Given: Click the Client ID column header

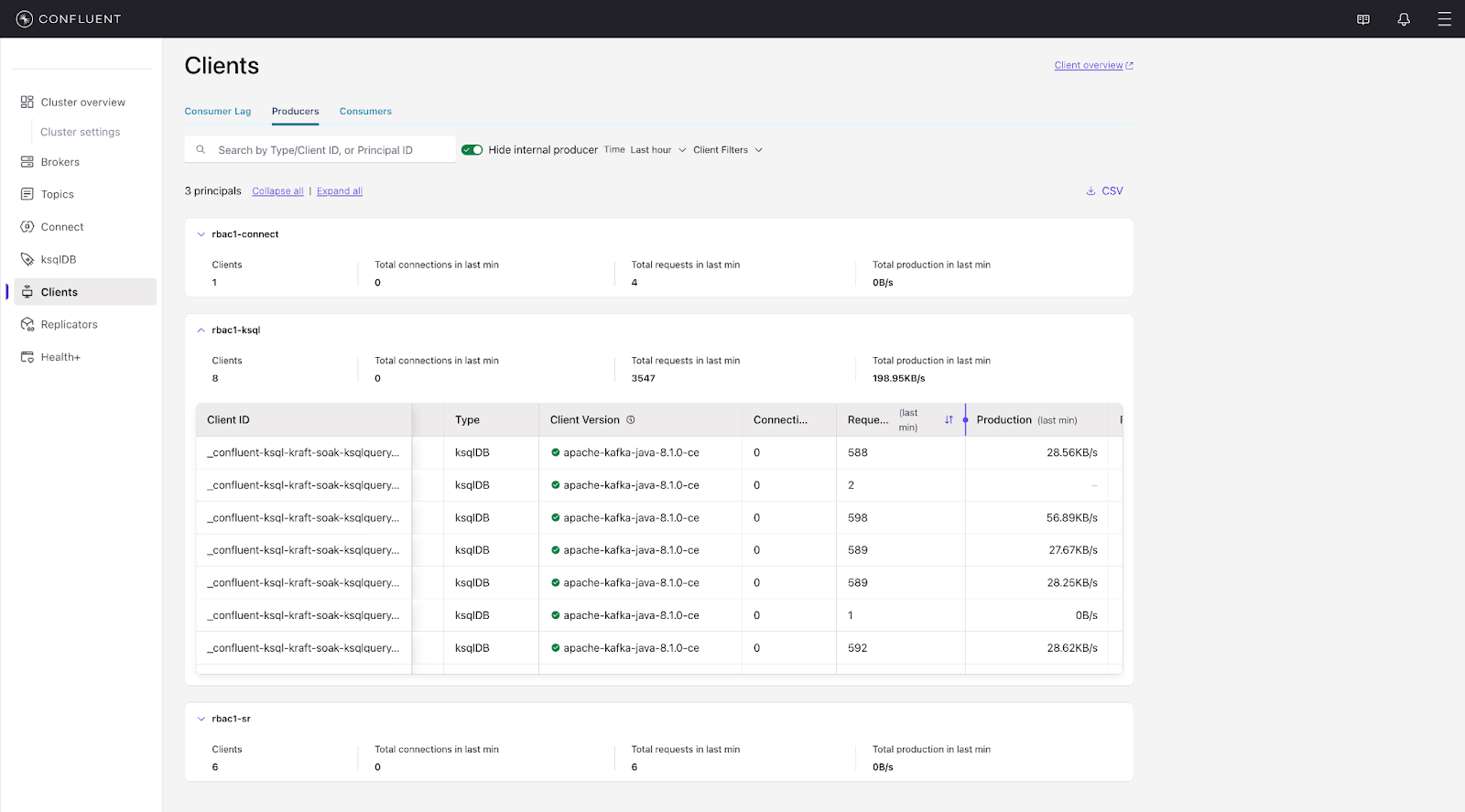Looking at the screenshot, I should coord(304,420).
